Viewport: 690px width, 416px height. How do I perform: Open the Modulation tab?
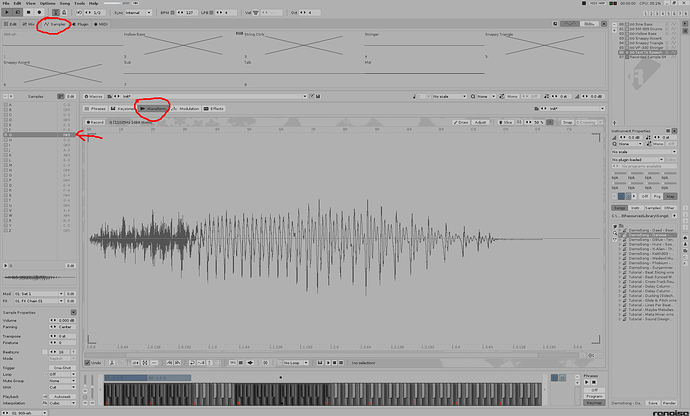186,109
